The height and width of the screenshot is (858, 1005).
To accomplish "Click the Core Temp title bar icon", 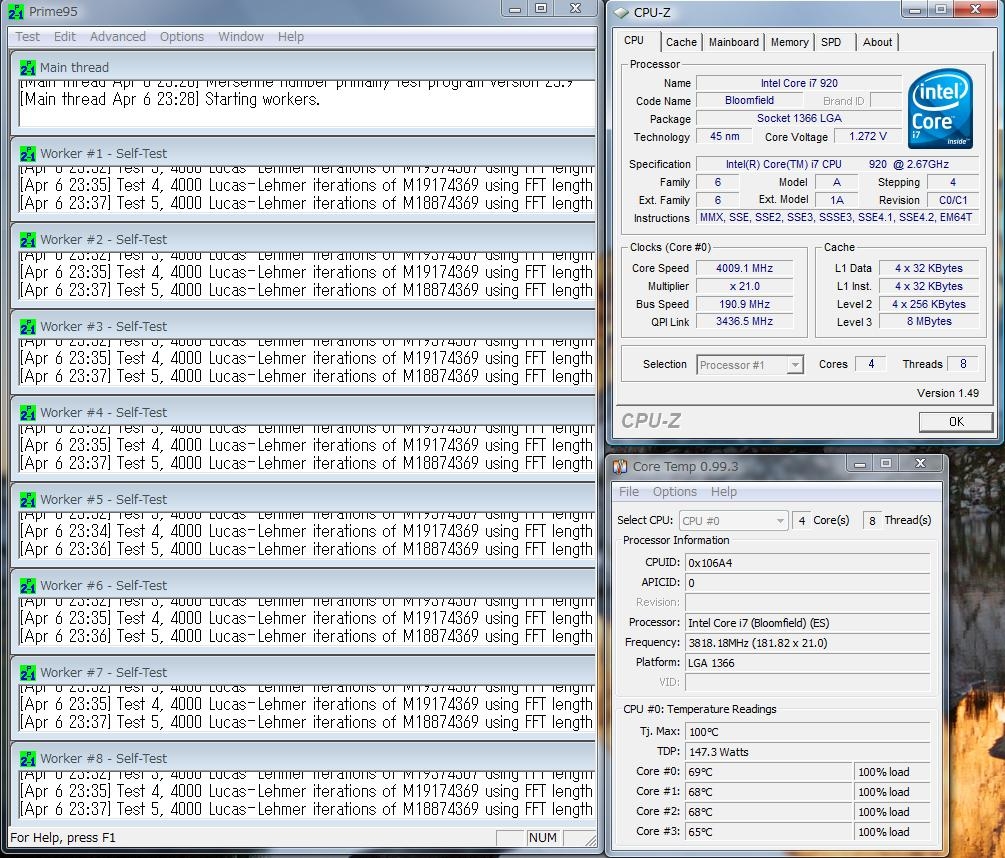I will pos(621,466).
